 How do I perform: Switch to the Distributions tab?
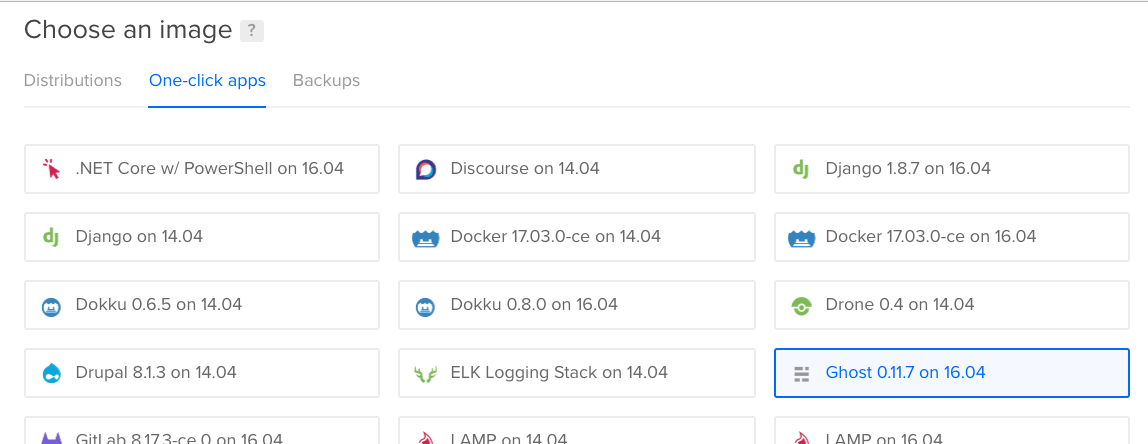[x=73, y=80]
